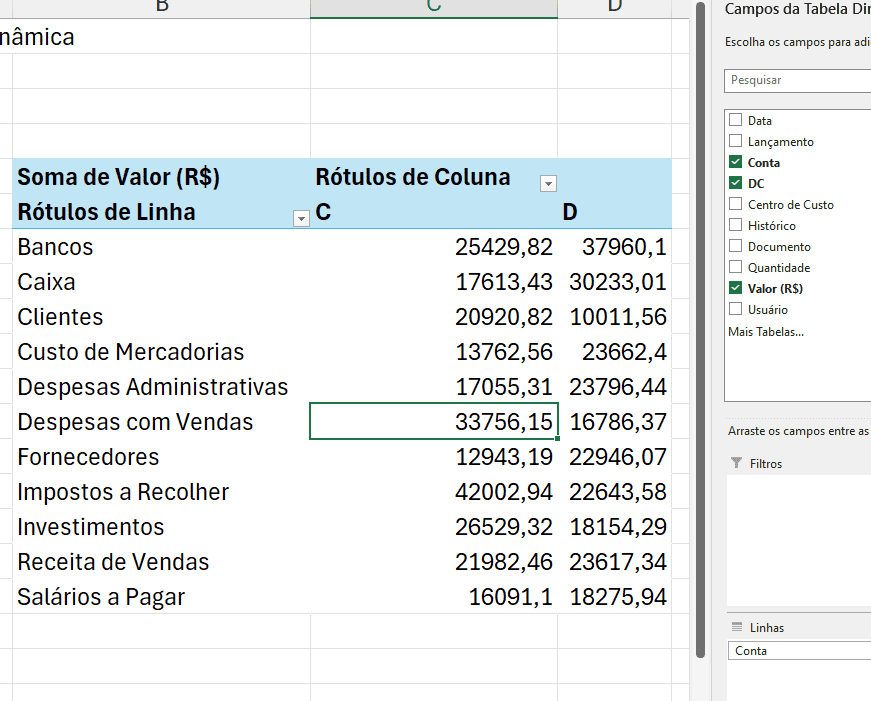
Task: Select the Impostos a Recolher row label
Action: (123, 492)
